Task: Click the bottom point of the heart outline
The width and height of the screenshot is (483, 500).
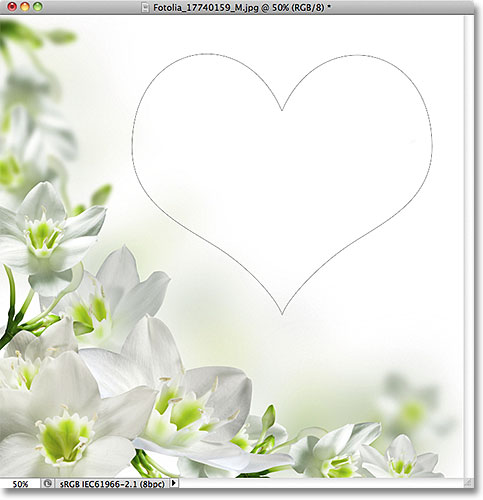Action: (282, 314)
